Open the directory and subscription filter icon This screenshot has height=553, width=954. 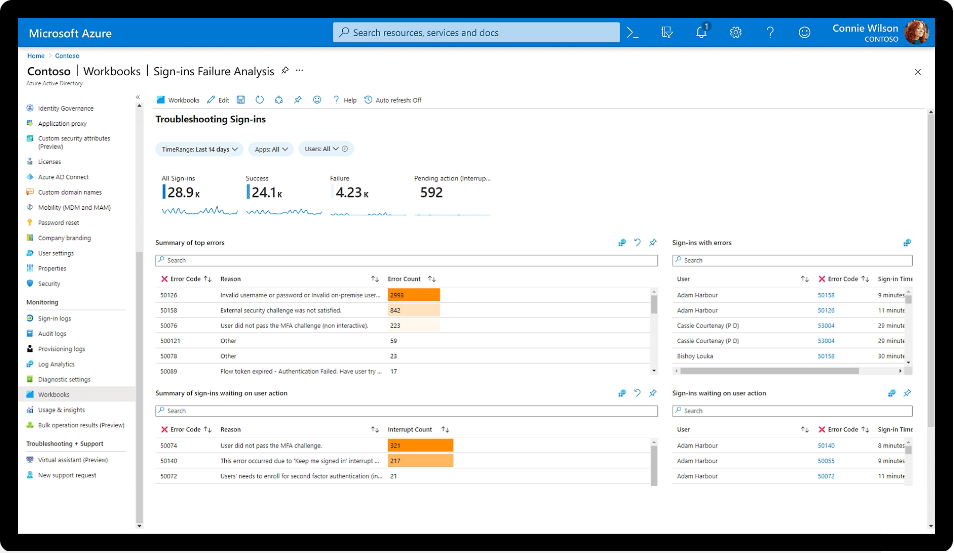point(667,33)
